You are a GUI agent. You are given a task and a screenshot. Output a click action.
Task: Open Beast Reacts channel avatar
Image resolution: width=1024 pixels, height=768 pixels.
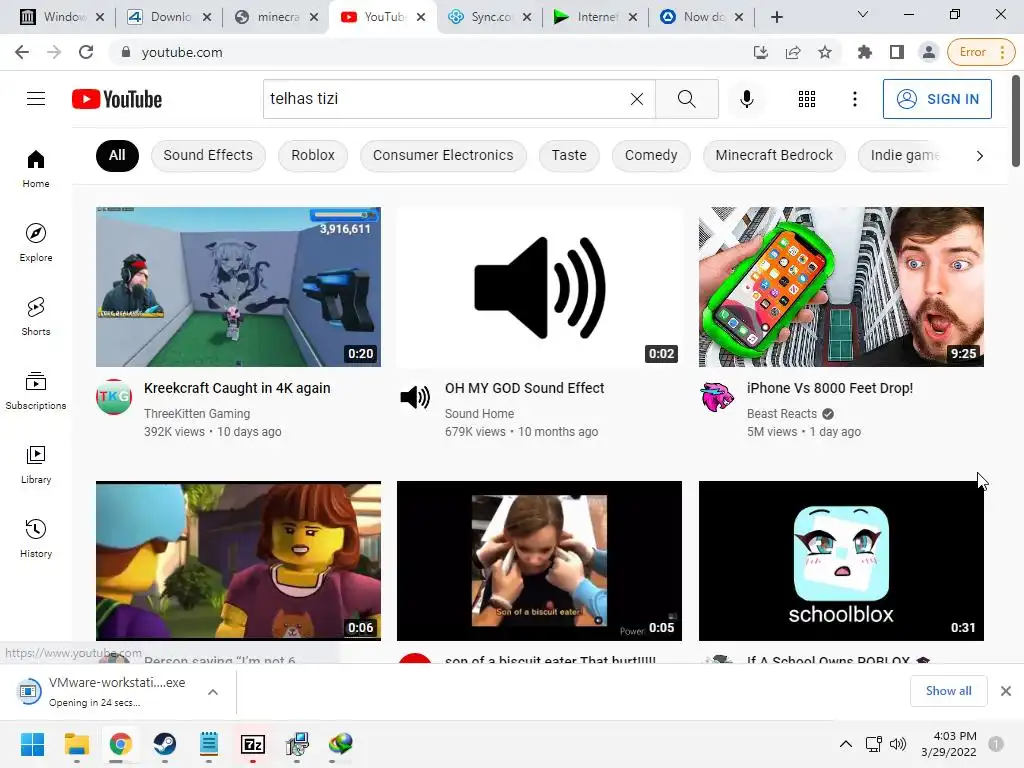coord(717,396)
